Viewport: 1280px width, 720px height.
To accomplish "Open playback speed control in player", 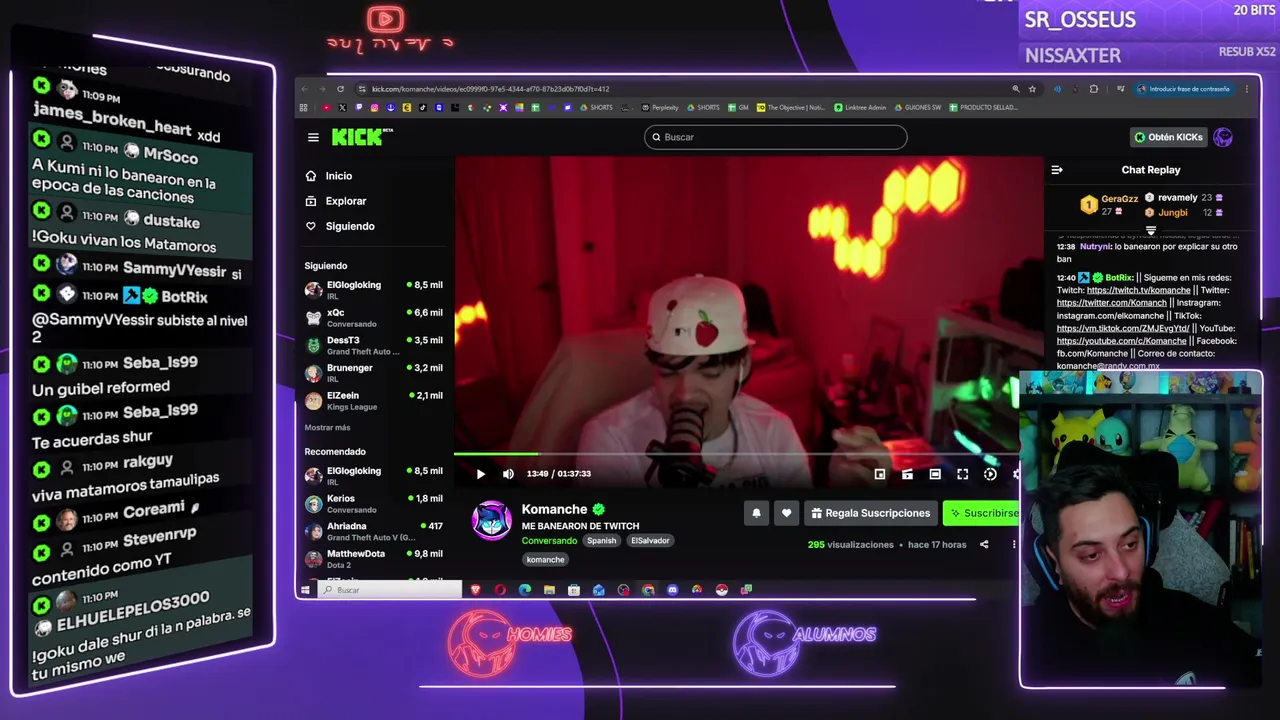I will 990,474.
